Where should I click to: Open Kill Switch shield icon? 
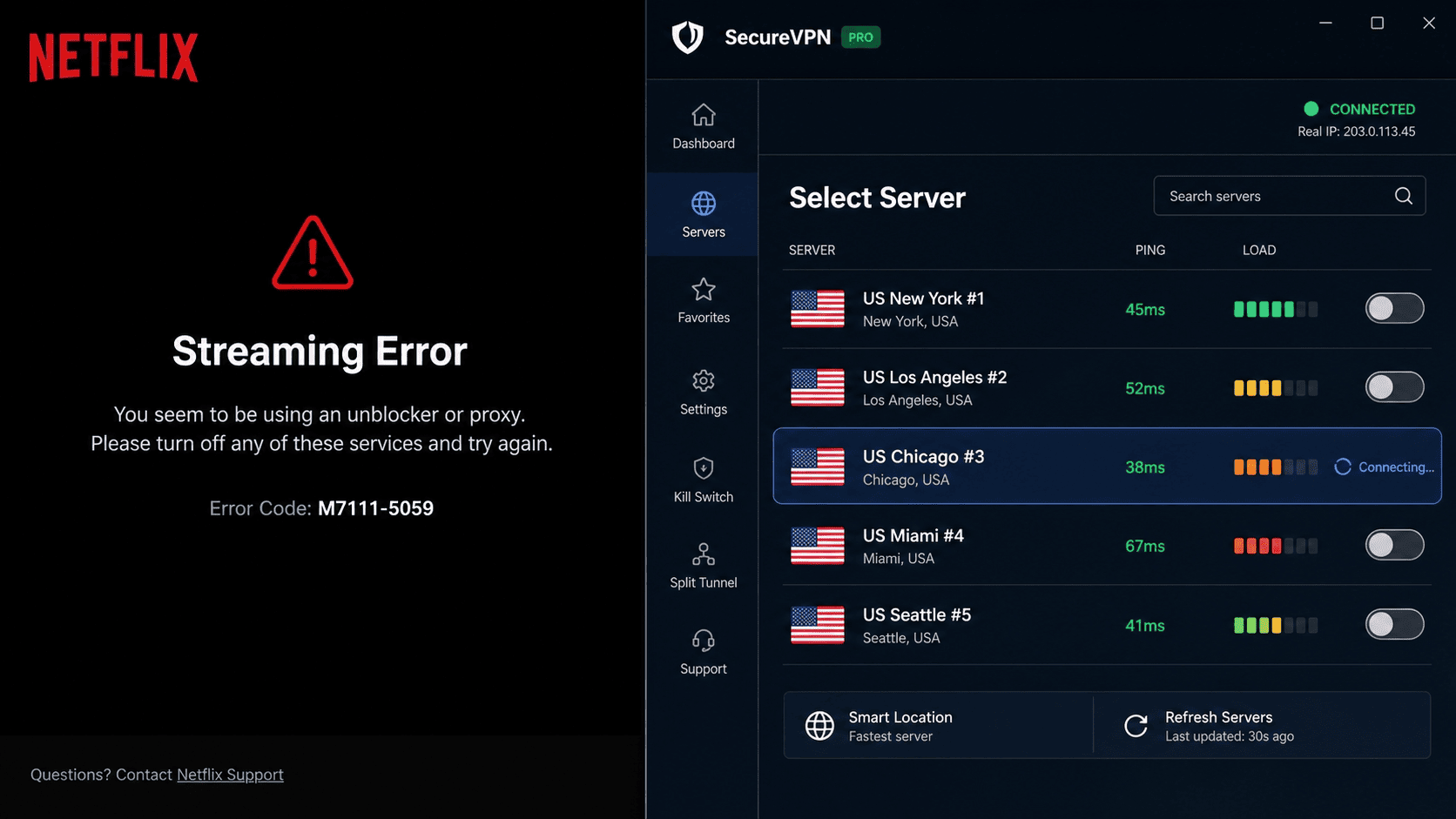click(704, 468)
